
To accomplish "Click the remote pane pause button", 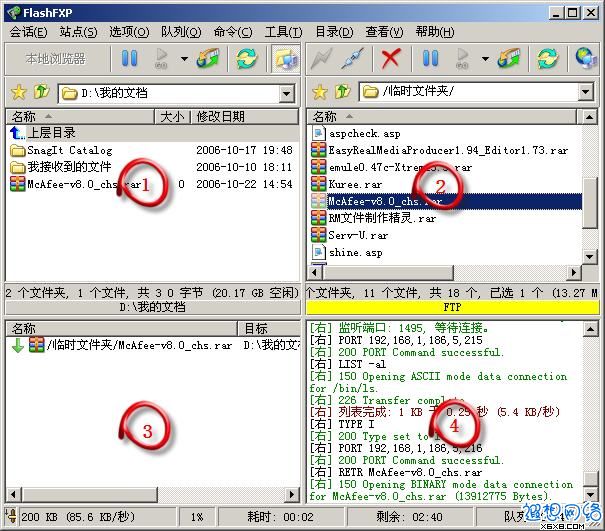I will [x=430, y=59].
